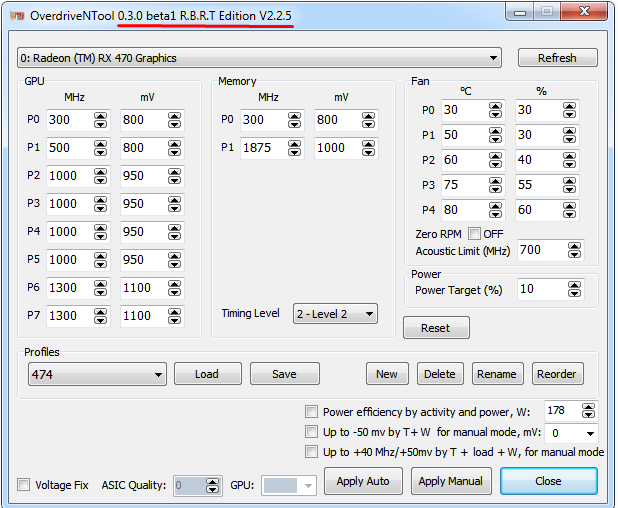The image size is (618, 508).
Task: Click the Reorder profiles button
Action: click(x=557, y=374)
